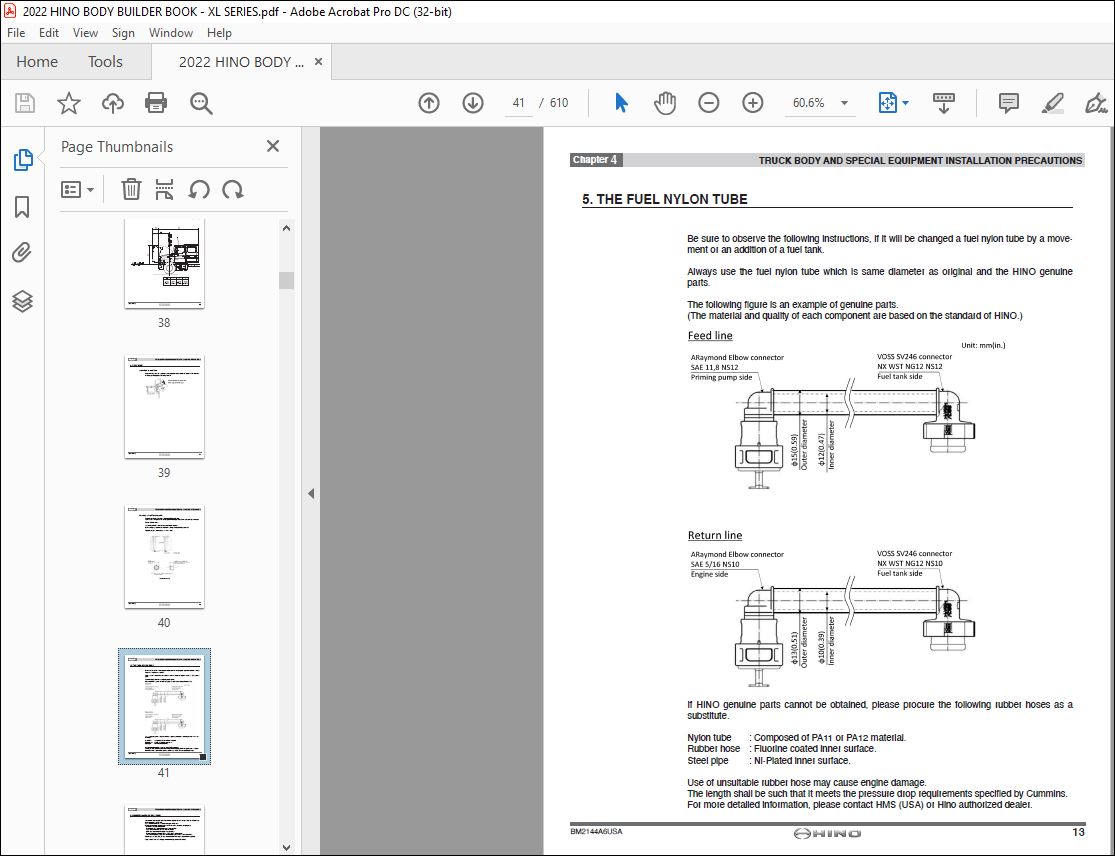This screenshot has width=1115, height=856.
Task: Select the Highlight text pen tool
Action: (1052, 103)
